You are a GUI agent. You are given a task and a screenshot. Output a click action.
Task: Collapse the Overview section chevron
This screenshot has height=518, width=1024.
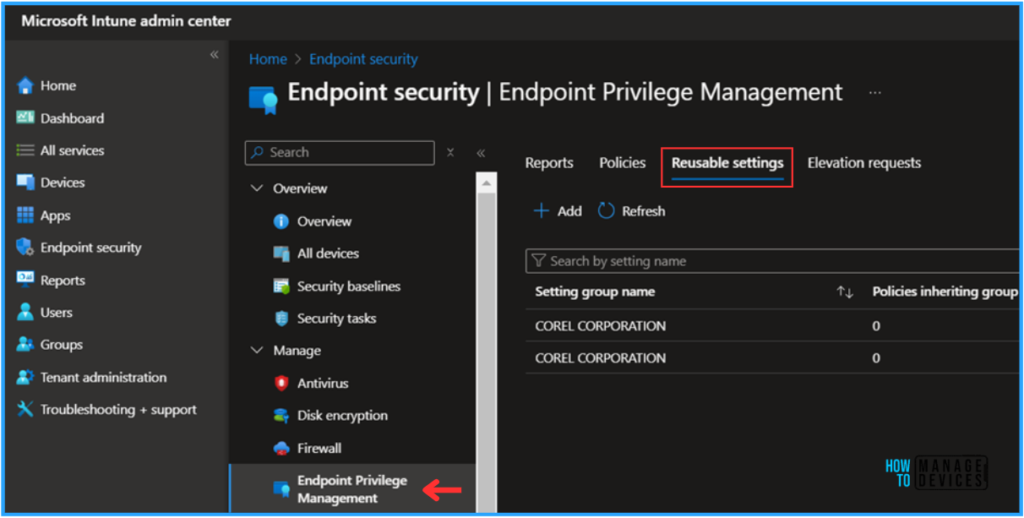coord(257,188)
